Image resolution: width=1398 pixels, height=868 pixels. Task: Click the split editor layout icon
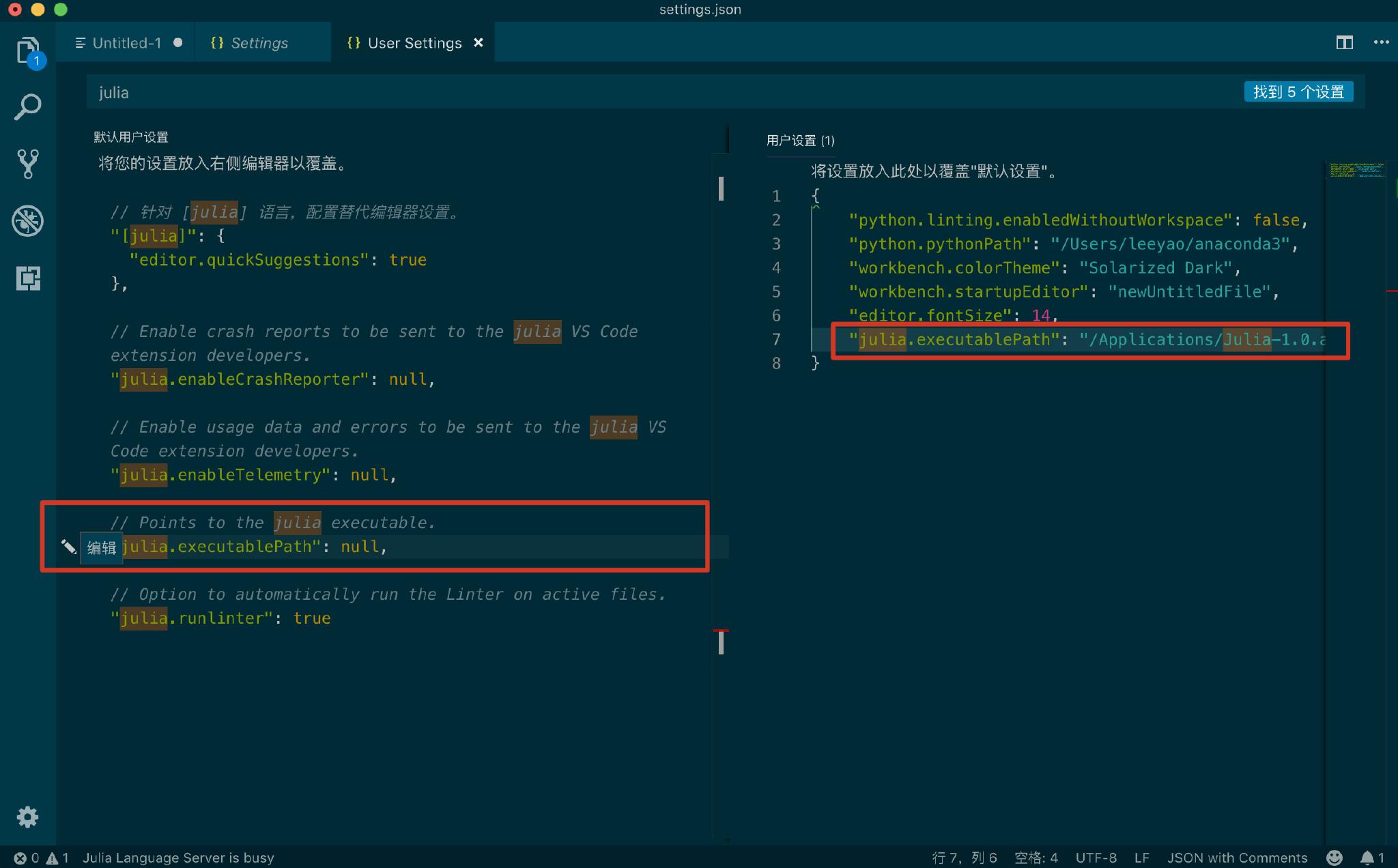[x=1344, y=43]
